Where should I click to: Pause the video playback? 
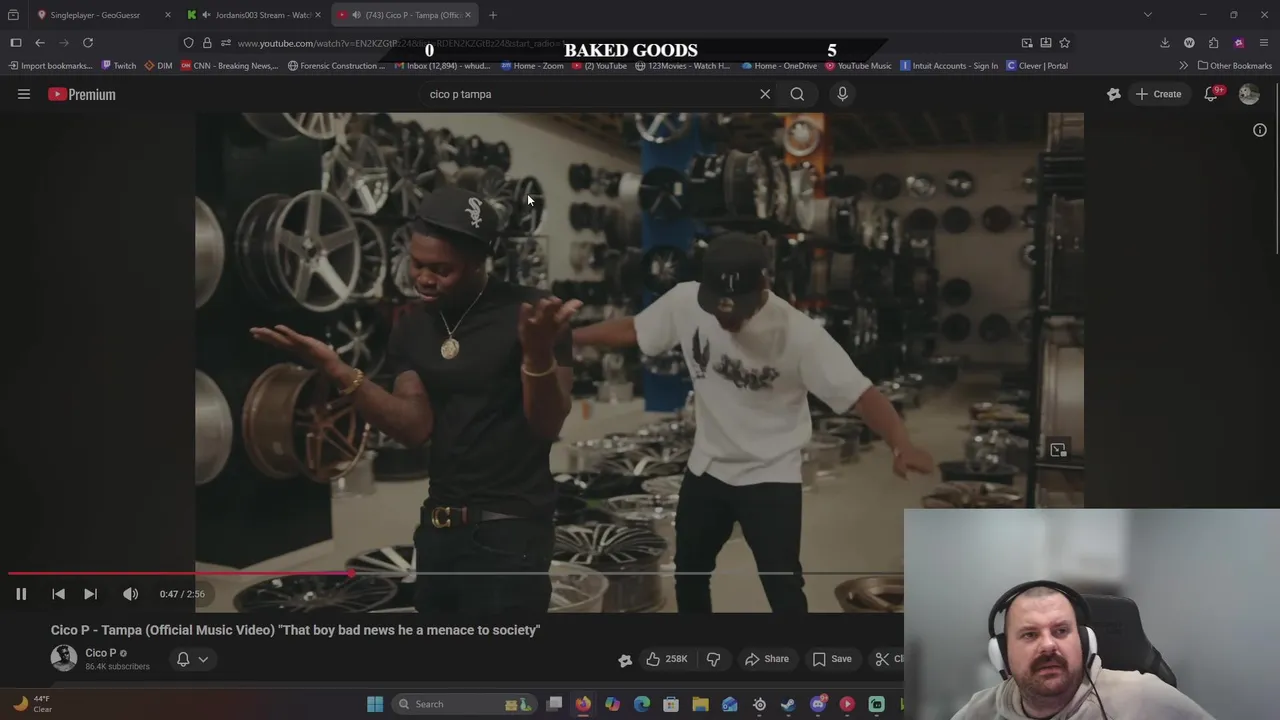tap(21, 594)
